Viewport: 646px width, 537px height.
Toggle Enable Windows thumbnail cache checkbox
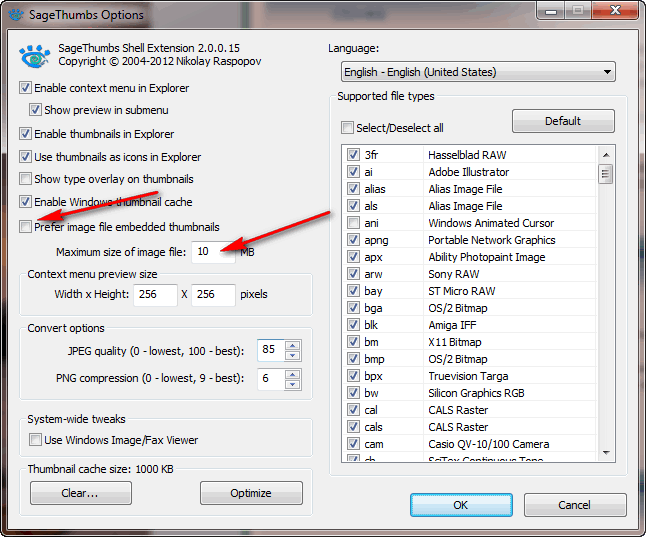25,202
